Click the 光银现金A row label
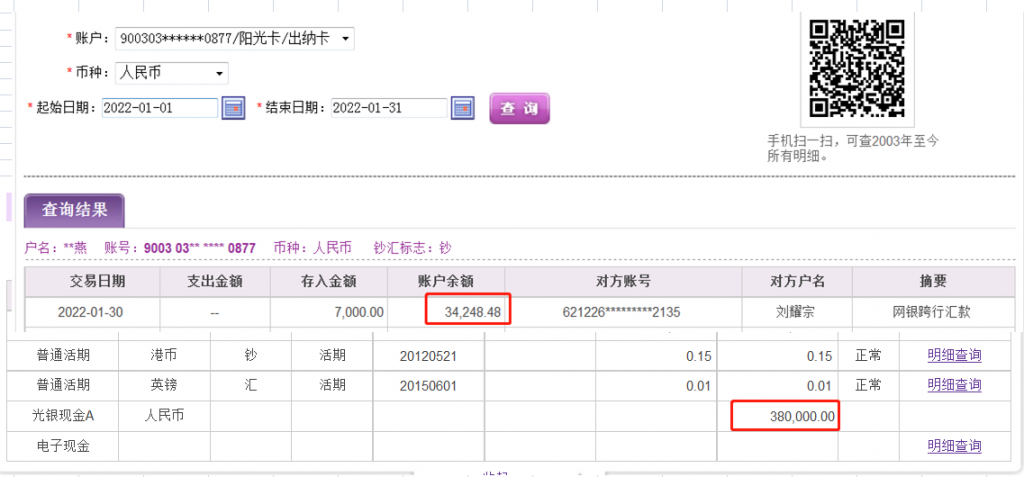 pyautogui.click(x=63, y=416)
